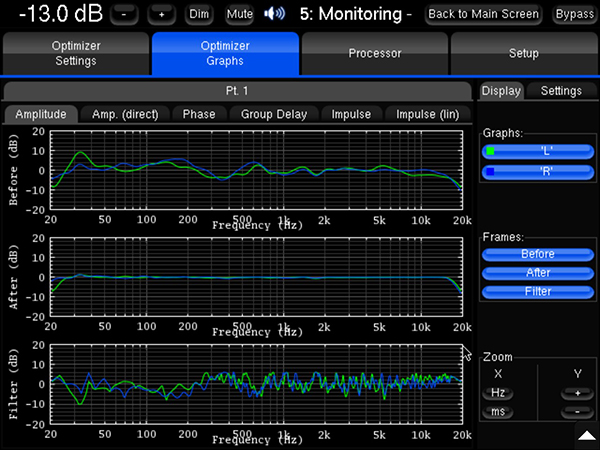Toggle the Filter frame
This screenshot has width=600, height=450.
click(538, 292)
